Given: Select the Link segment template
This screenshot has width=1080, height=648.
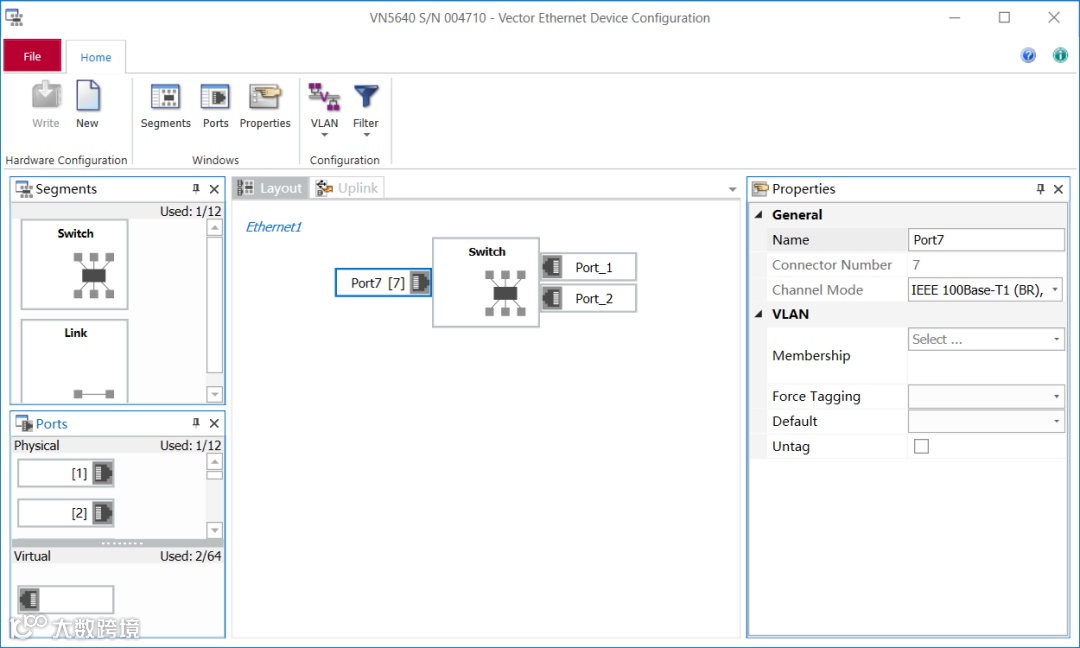Looking at the screenshot, I should coord(74,360).
